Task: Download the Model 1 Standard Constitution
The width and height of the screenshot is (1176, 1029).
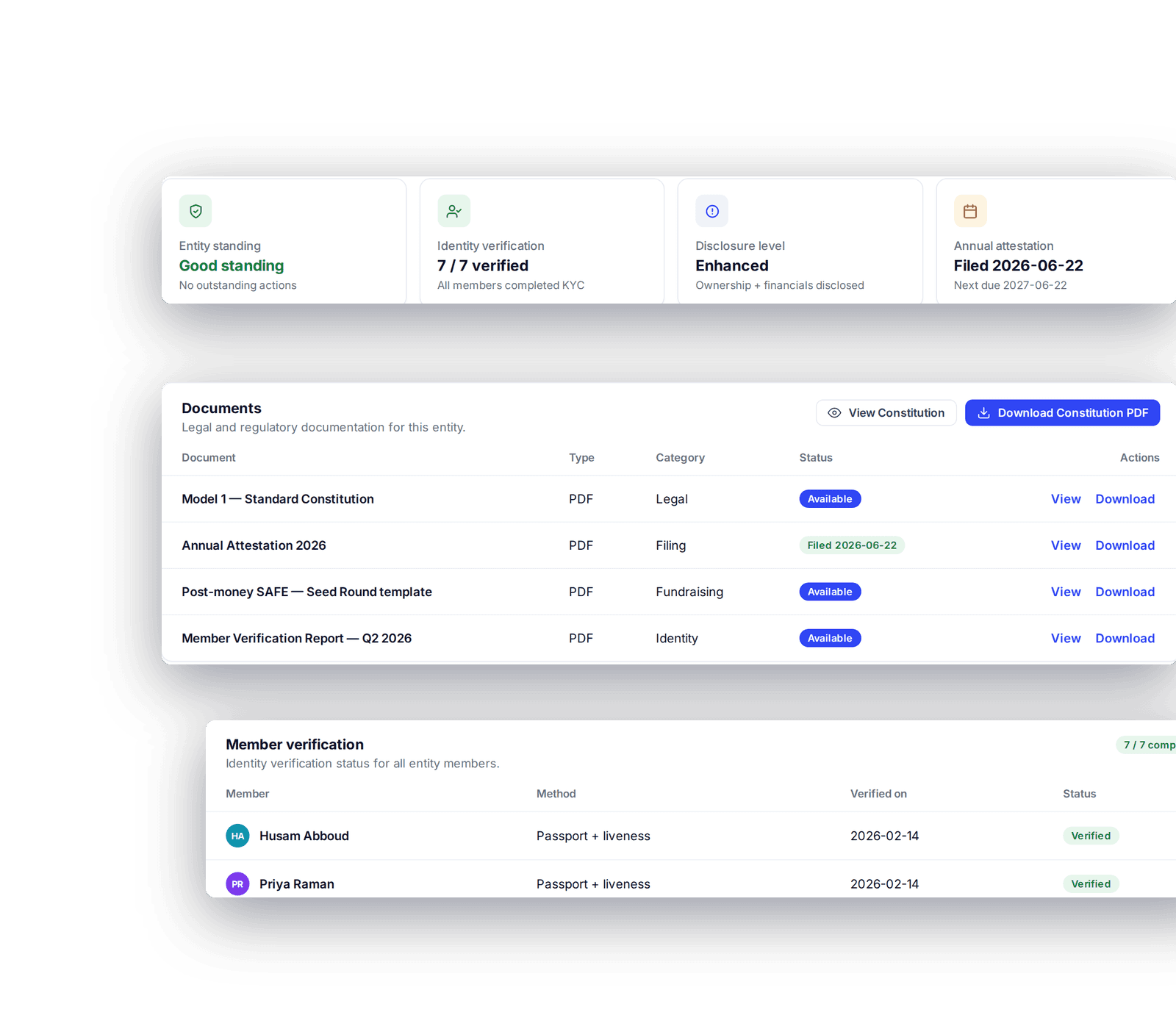Action: pos(1125,499)
